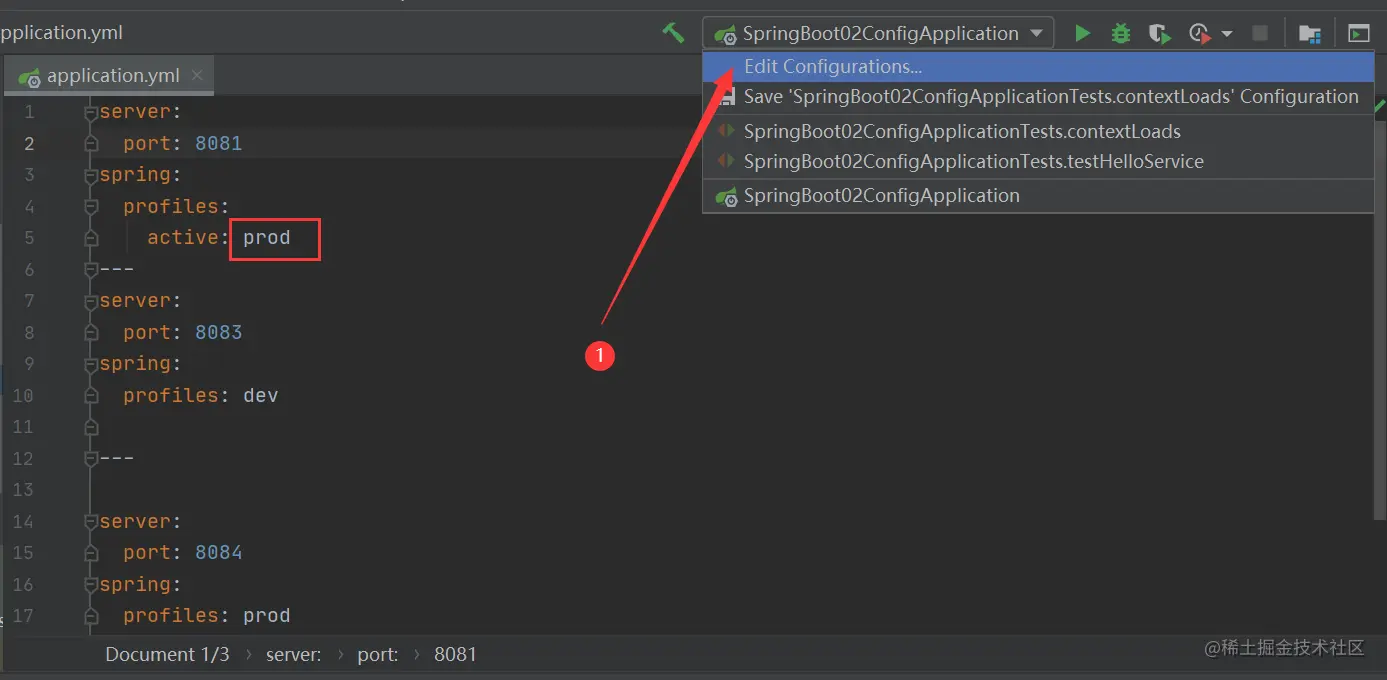Click the profile value dev on line 10
This screenshot has height=680, width=1387.
pos(261,395)
